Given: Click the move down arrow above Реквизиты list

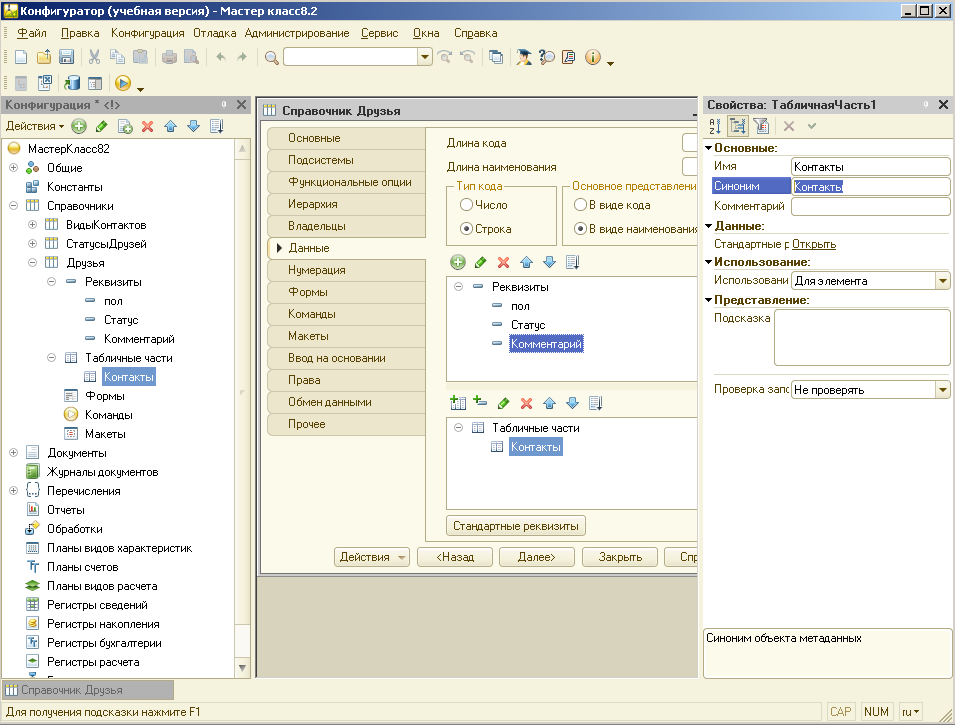Looking at the screenshot, I should (549, 262).
